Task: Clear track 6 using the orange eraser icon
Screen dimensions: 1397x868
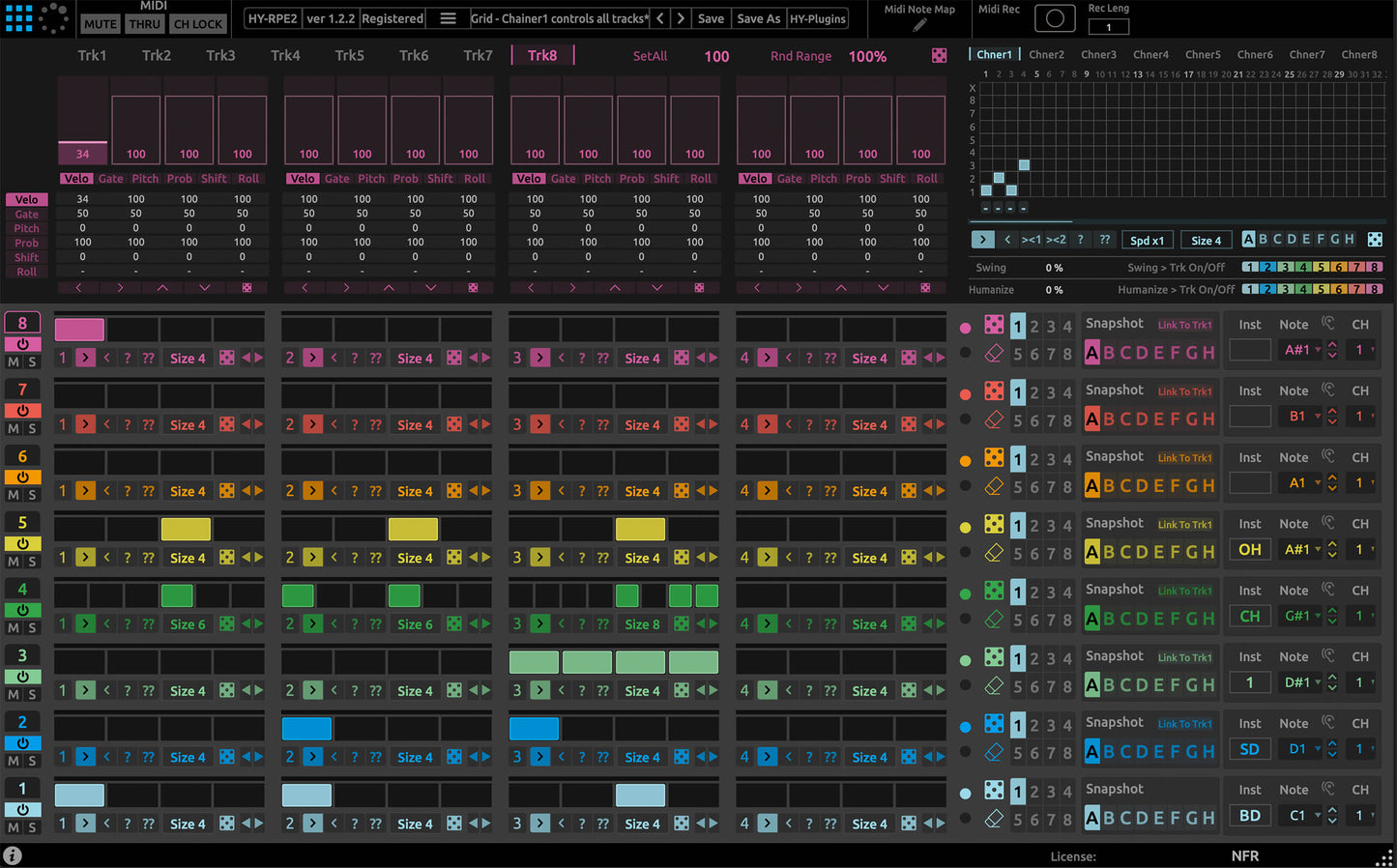Action: coord(994,486)
